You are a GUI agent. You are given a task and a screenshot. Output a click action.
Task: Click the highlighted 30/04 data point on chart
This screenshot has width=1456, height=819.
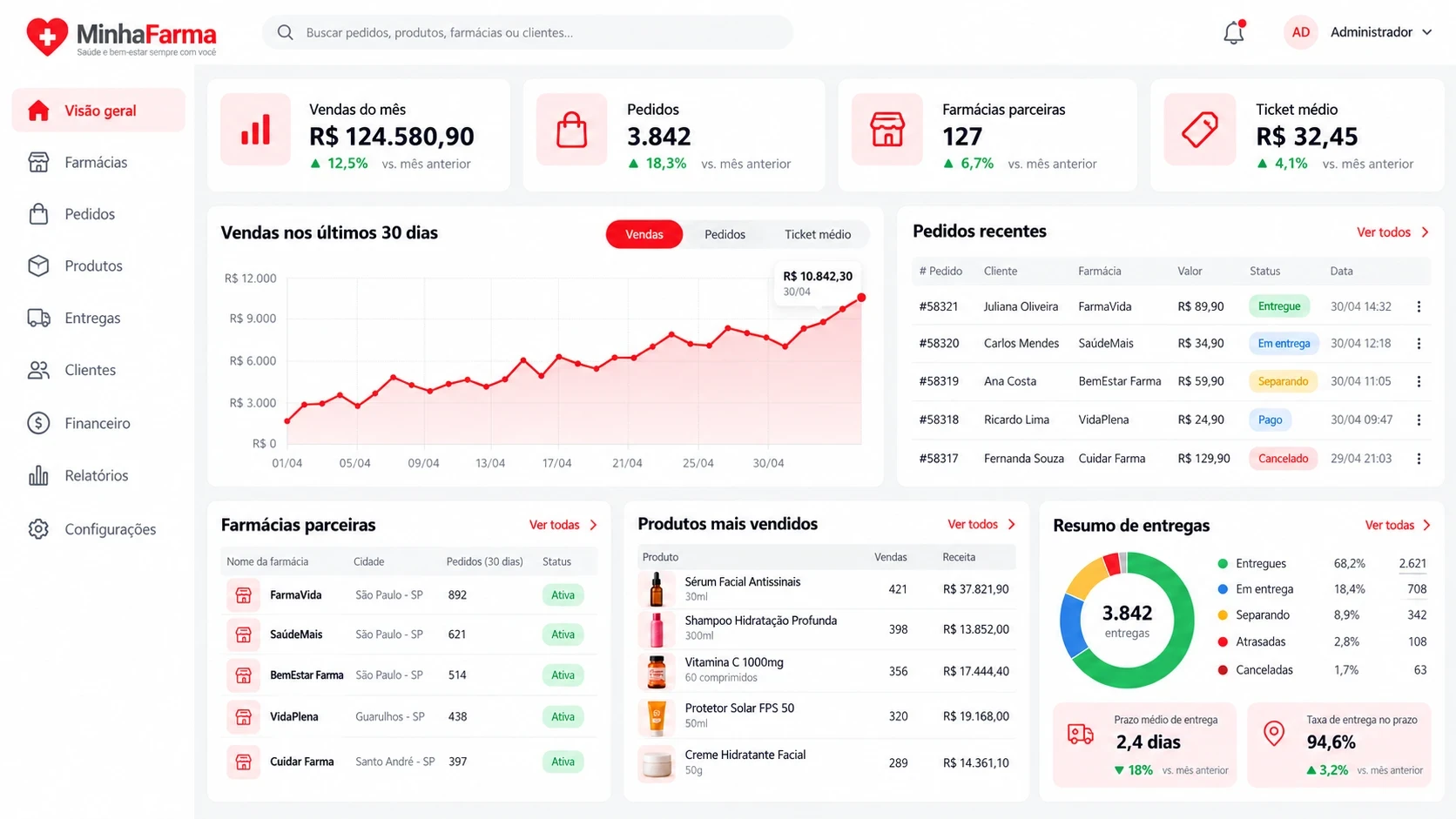click(x=861, y=298)
